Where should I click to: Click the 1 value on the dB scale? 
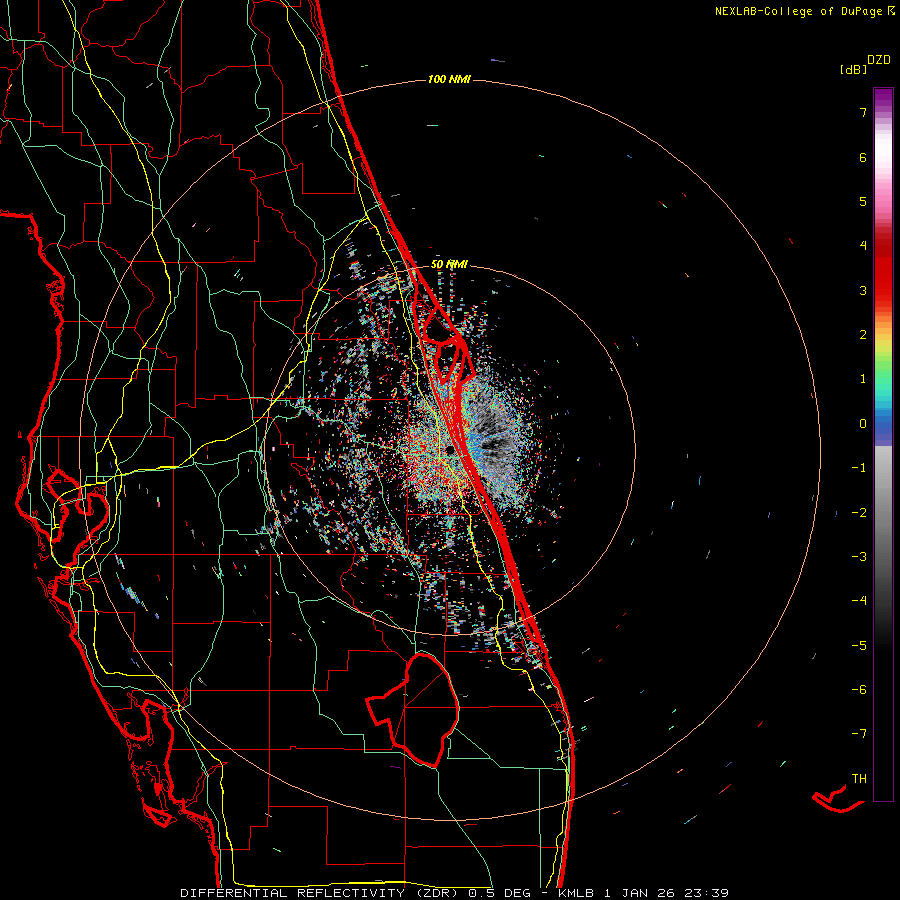click(863, 379)
